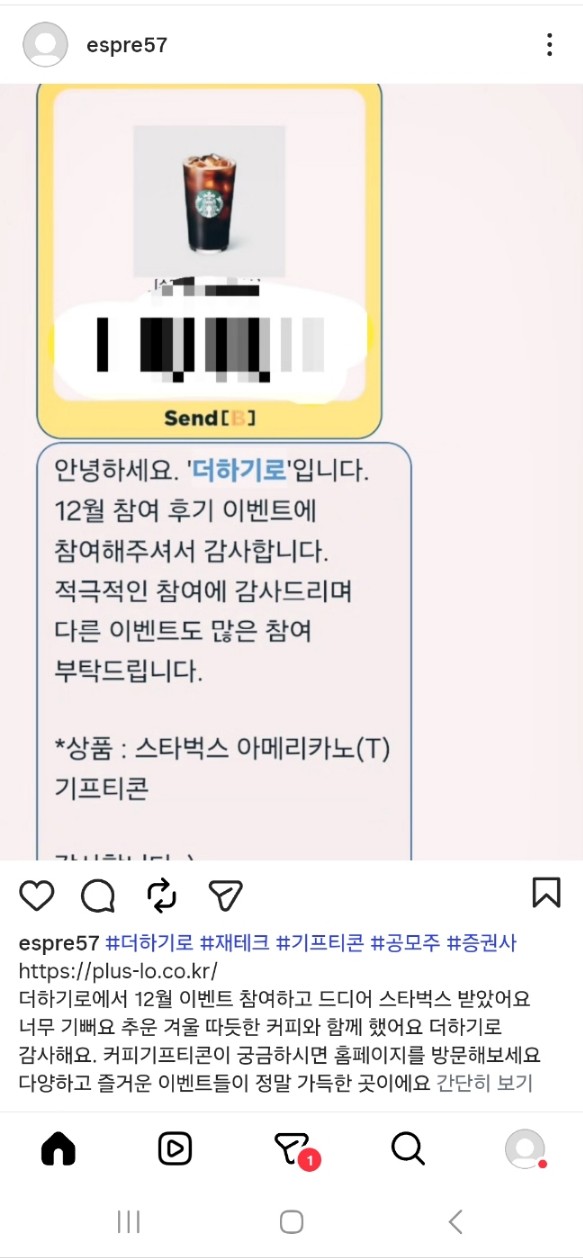Share the post with the paper plane icon
583x1258 pixels.
click(x=225, y=895)
